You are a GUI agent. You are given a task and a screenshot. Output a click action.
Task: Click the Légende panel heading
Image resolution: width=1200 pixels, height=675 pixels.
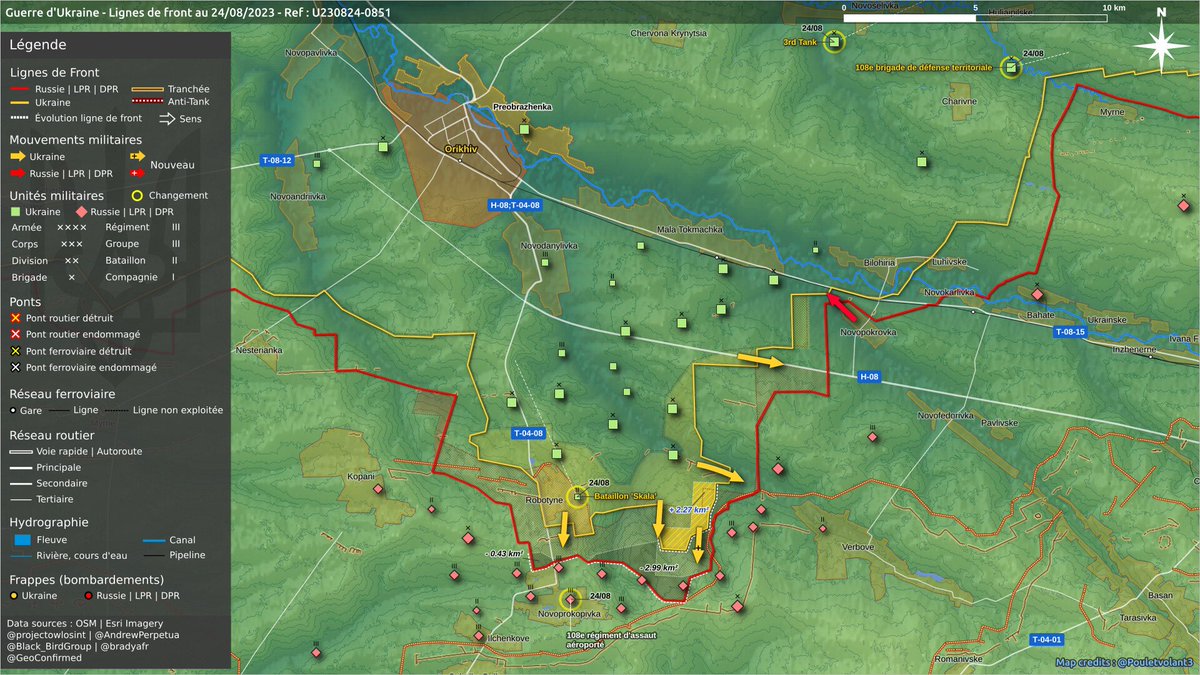pyautogui.click(x=38, y=45)
